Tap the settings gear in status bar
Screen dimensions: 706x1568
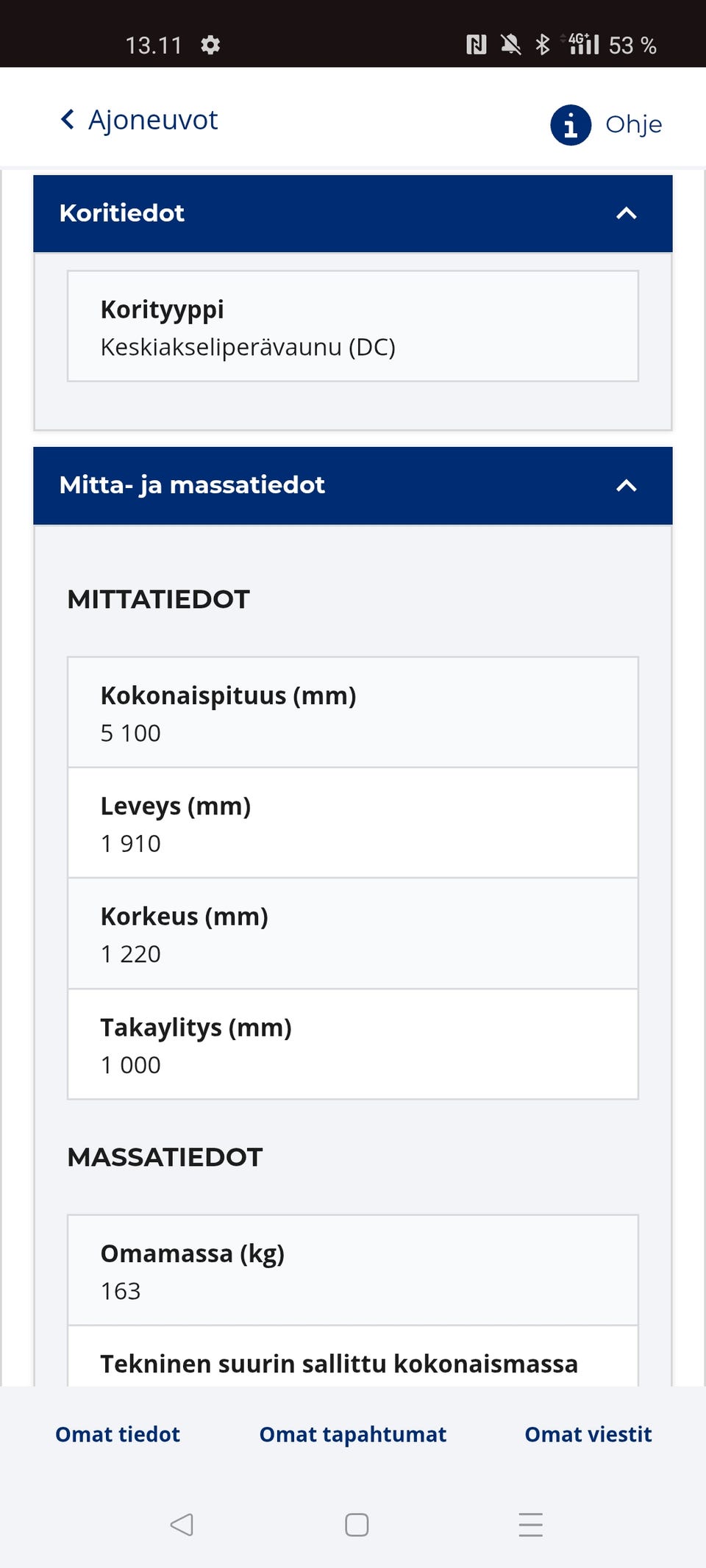tap(210, 46)
